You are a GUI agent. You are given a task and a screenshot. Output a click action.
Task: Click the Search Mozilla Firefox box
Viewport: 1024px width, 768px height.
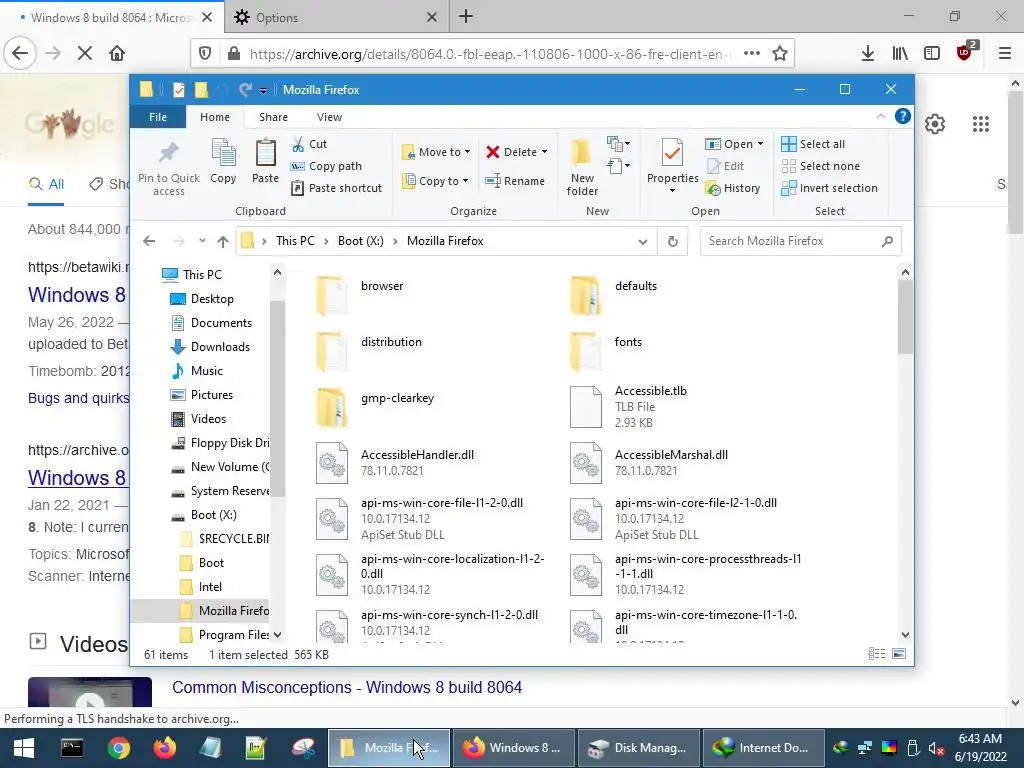(801, 241)
